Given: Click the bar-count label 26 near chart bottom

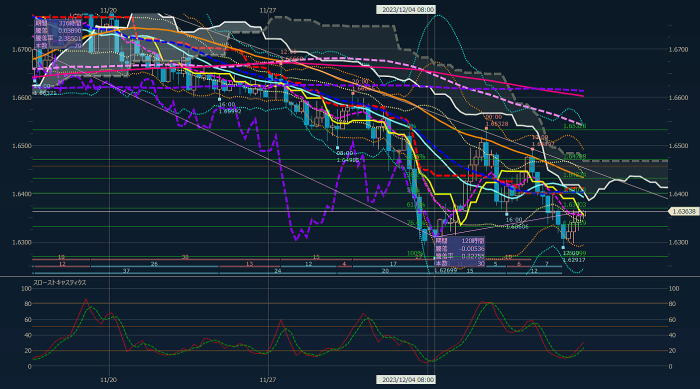Looking at the screenshot, I should pyautogui.click(x=154, y=264).
